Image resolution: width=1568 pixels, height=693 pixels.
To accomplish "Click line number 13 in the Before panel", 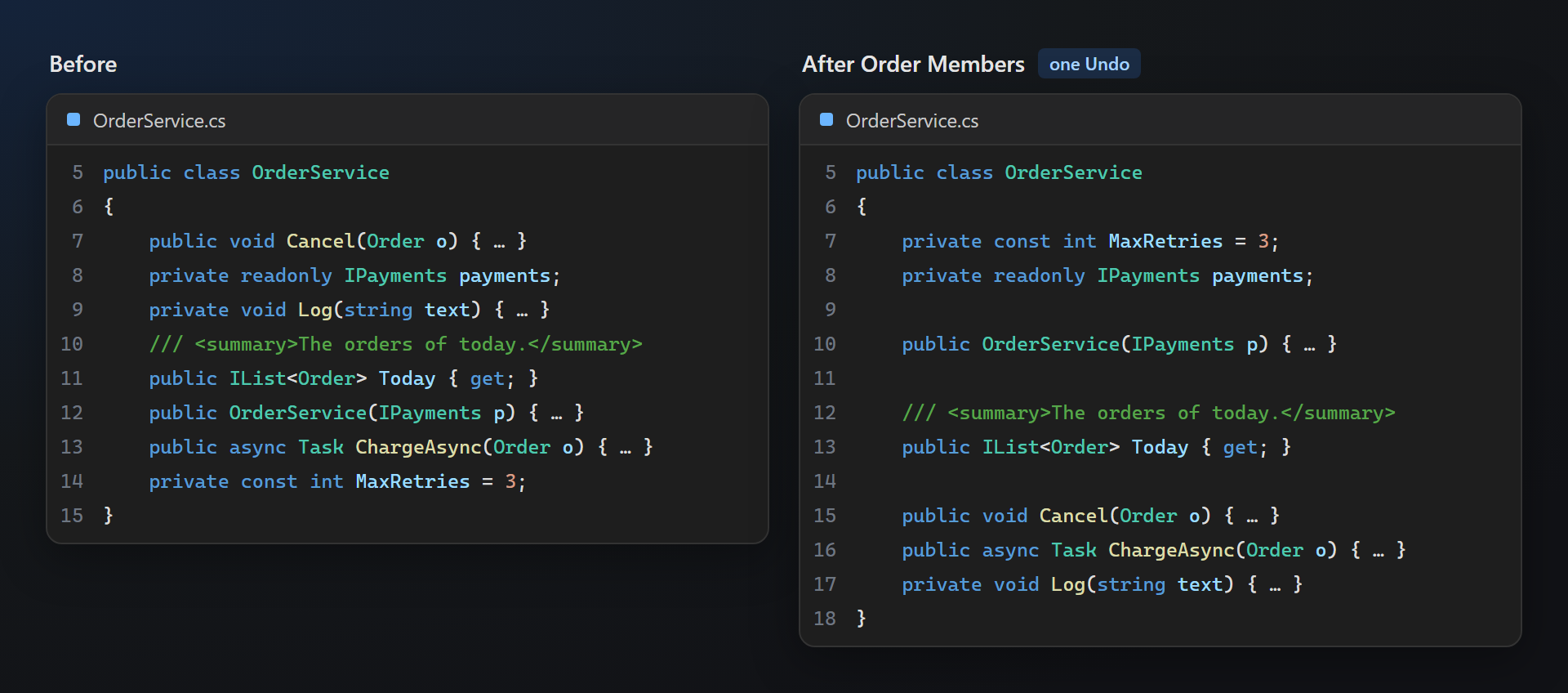I will pos(72,448).
